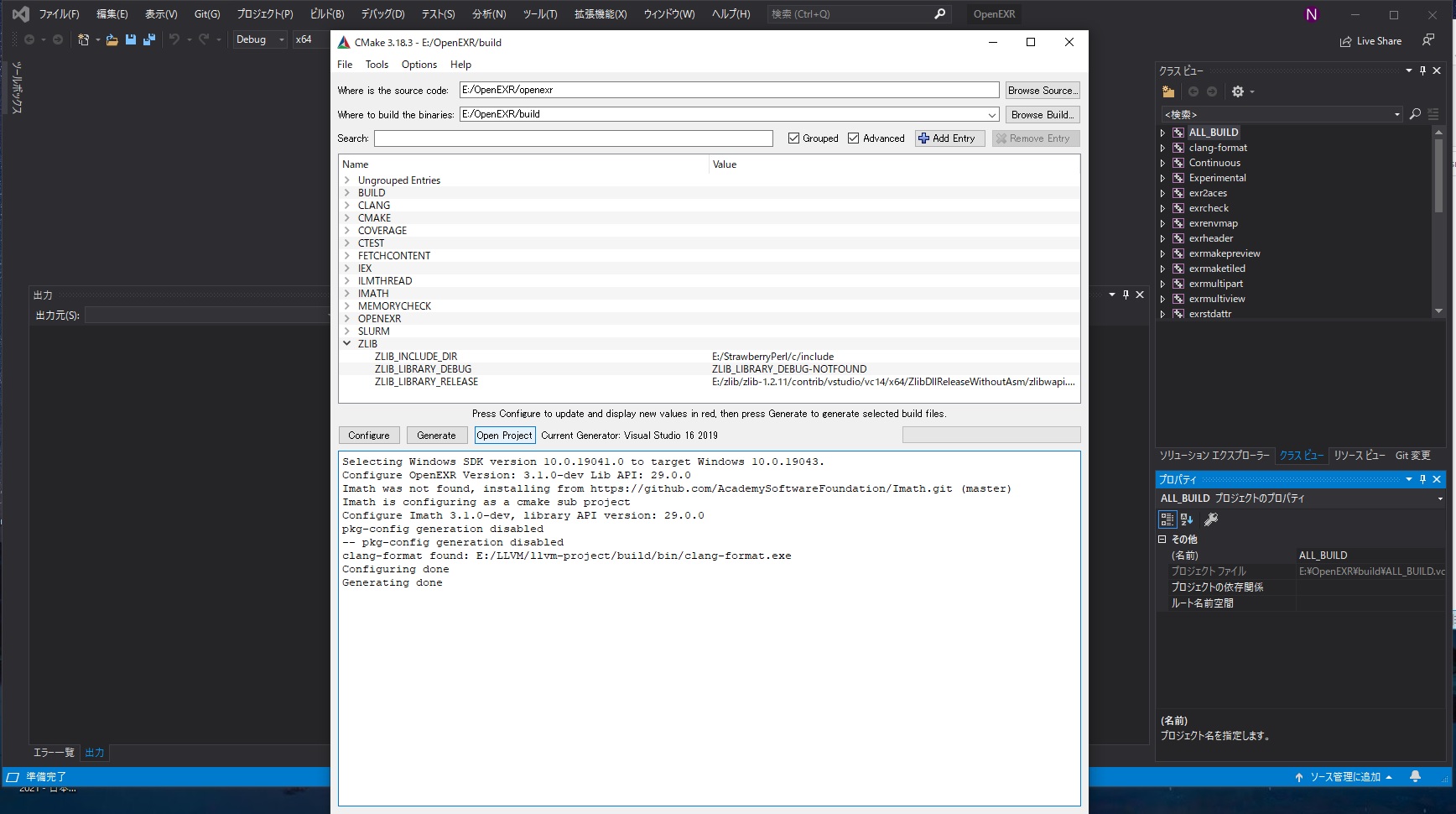Open the Debug configuration dropdown

click(282, 39)
